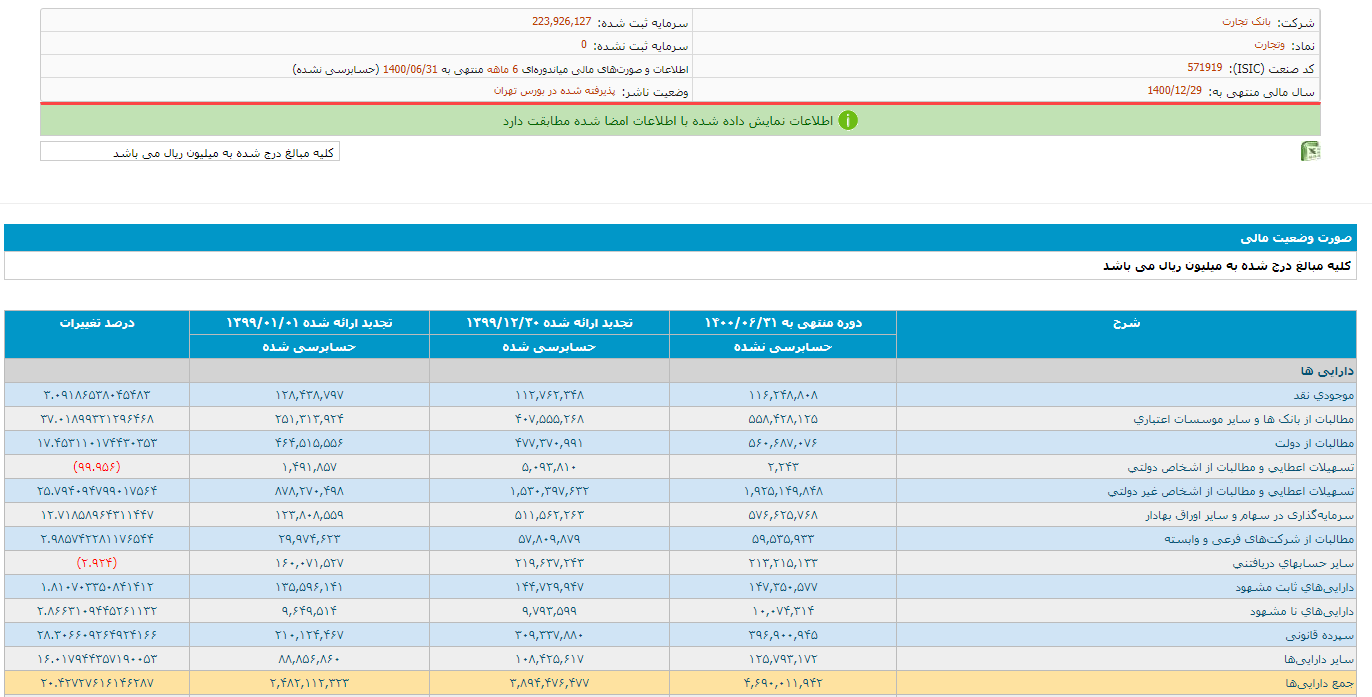The image size is (1372, 697).
Task: Click the شرح column header
Action: tap(1126, 323)
